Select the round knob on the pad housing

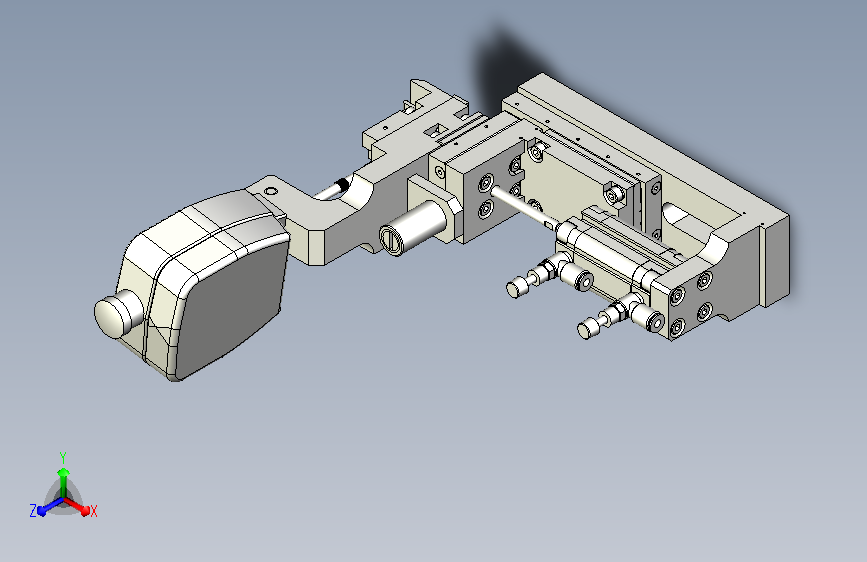click(118, 314)
